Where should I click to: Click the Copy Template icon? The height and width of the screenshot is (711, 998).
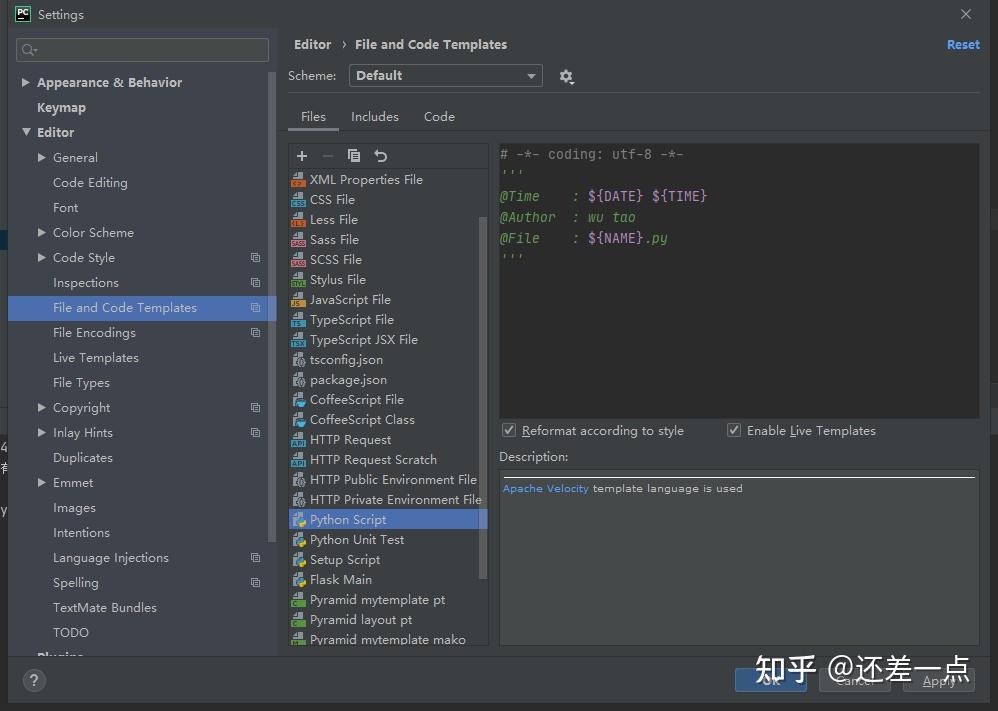[354, 156]
